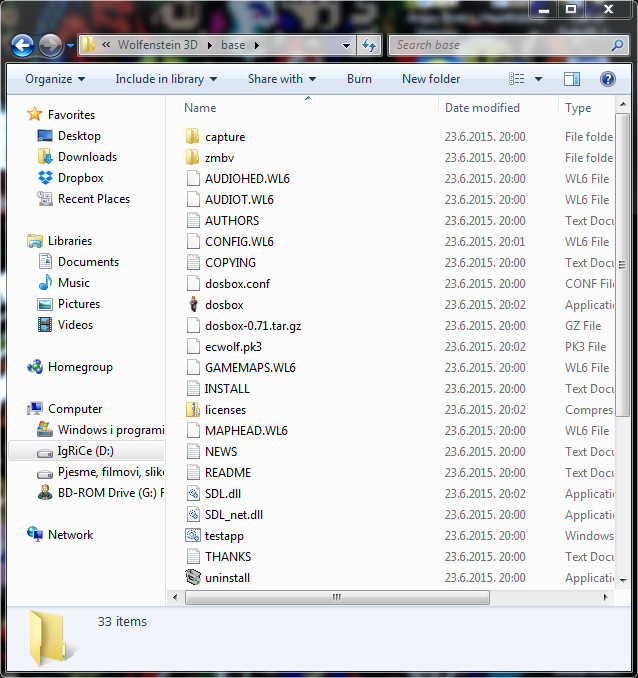Click the Forward navigation arrow button

[50, 45]
